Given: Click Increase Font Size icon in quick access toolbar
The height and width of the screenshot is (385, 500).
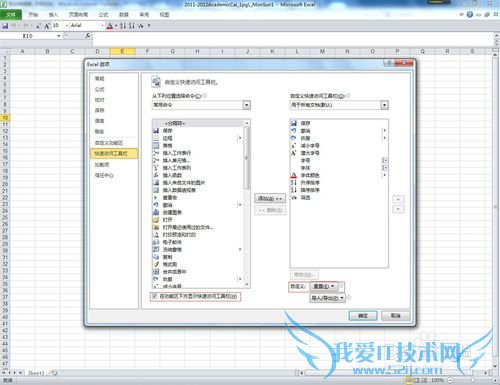Looking at the screenshot, I should (x=47, y=26).
